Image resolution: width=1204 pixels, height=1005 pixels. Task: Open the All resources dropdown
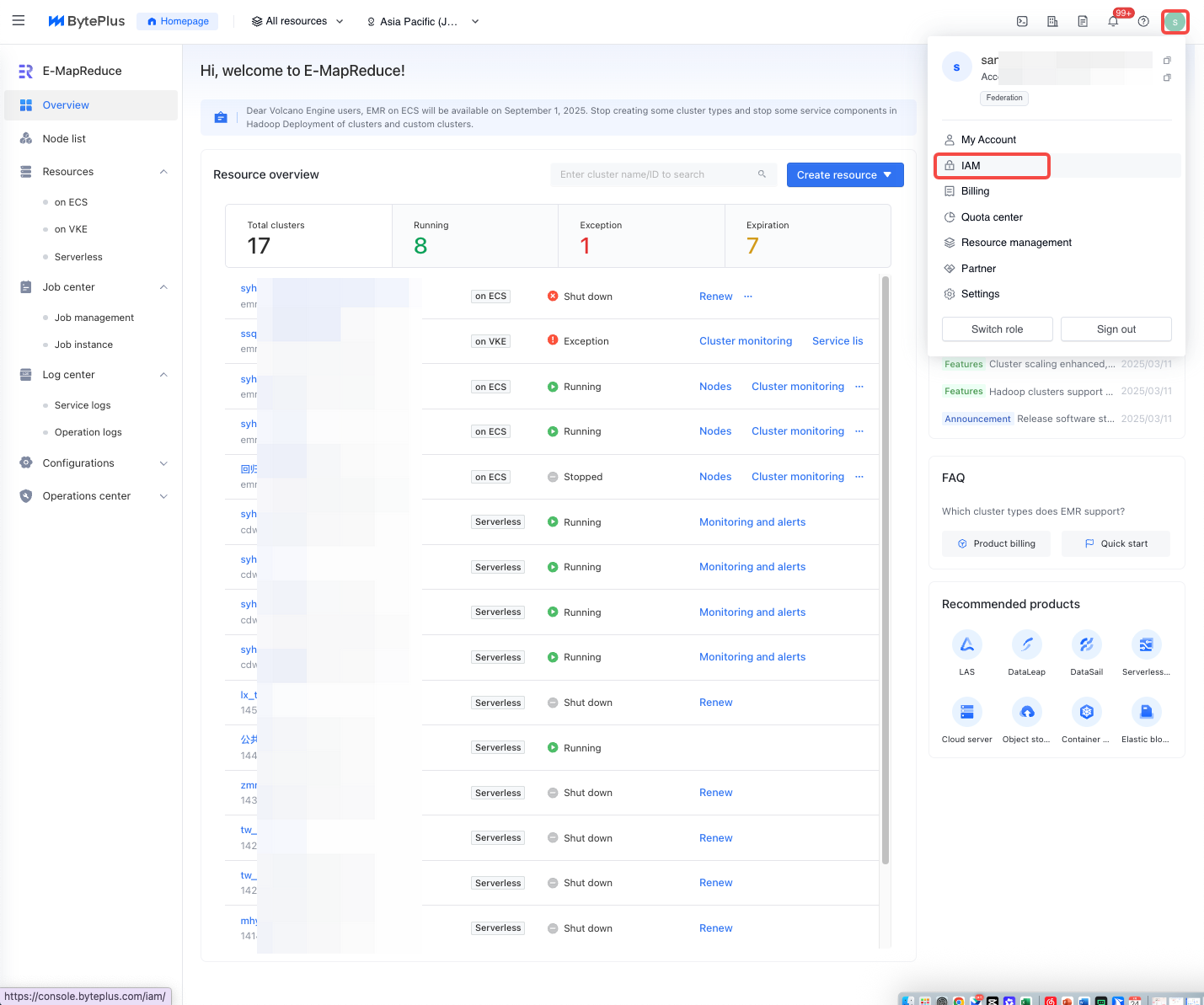(297, 22)
